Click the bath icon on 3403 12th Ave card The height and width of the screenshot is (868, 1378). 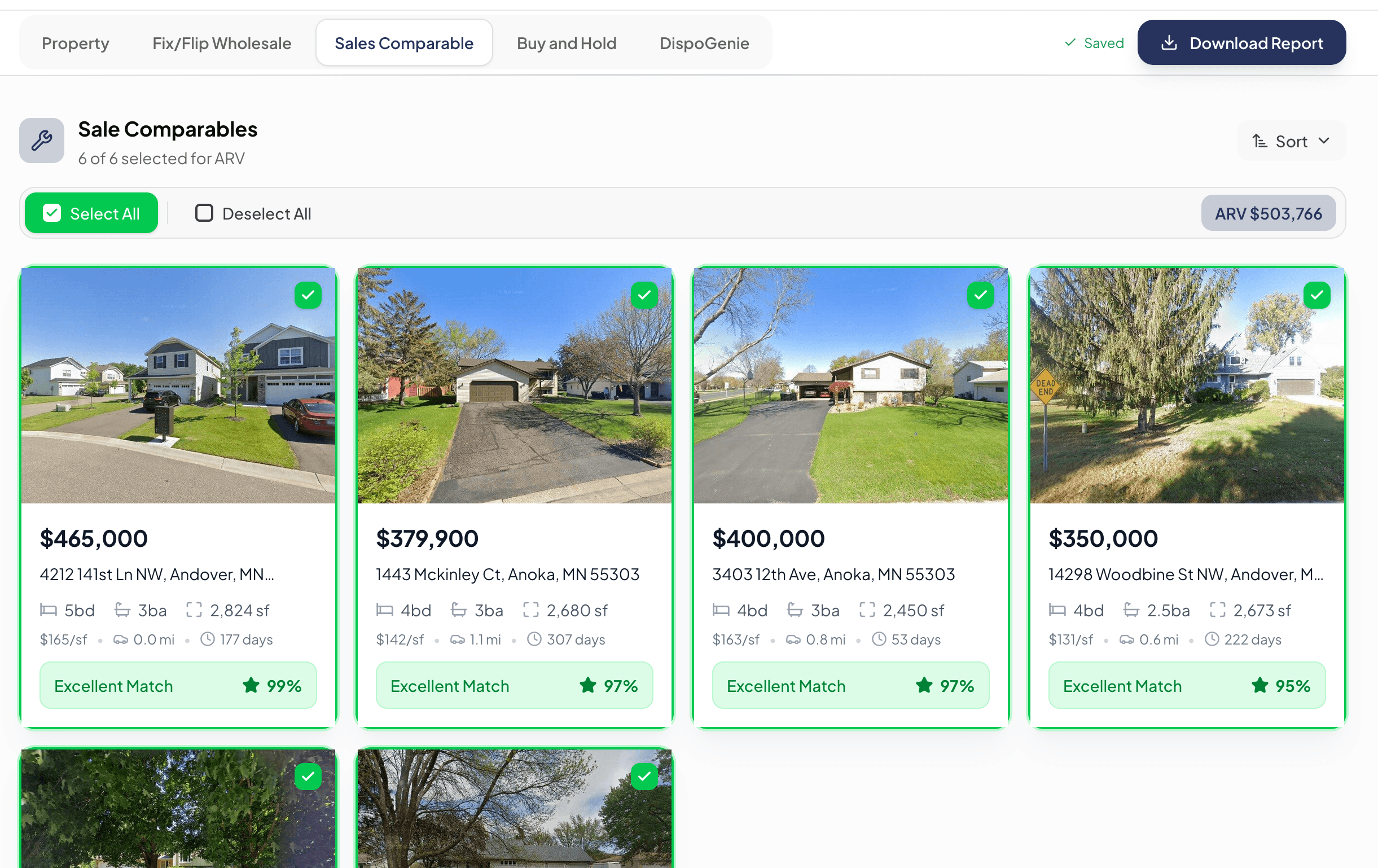(x=796, y=610)
